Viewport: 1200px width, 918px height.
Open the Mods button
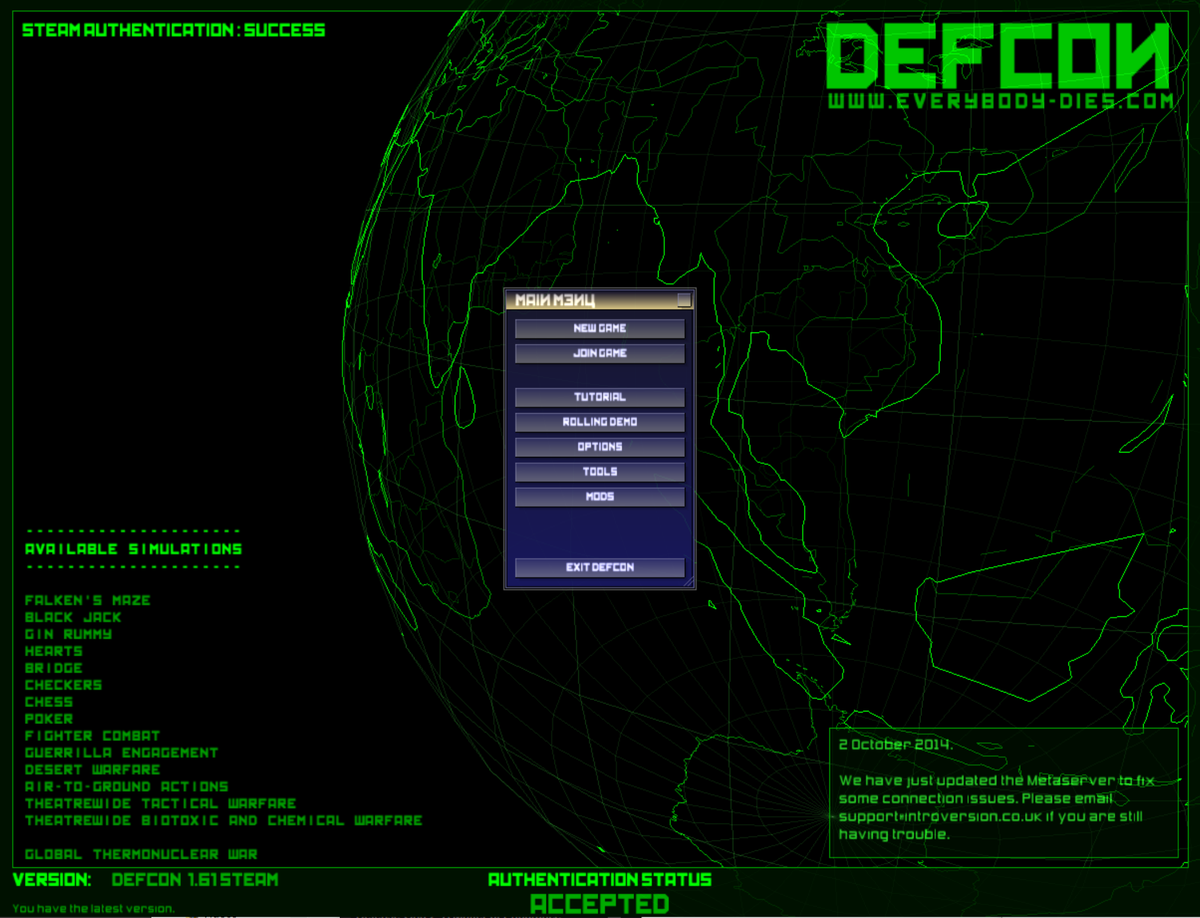click(x=600, y=497)
